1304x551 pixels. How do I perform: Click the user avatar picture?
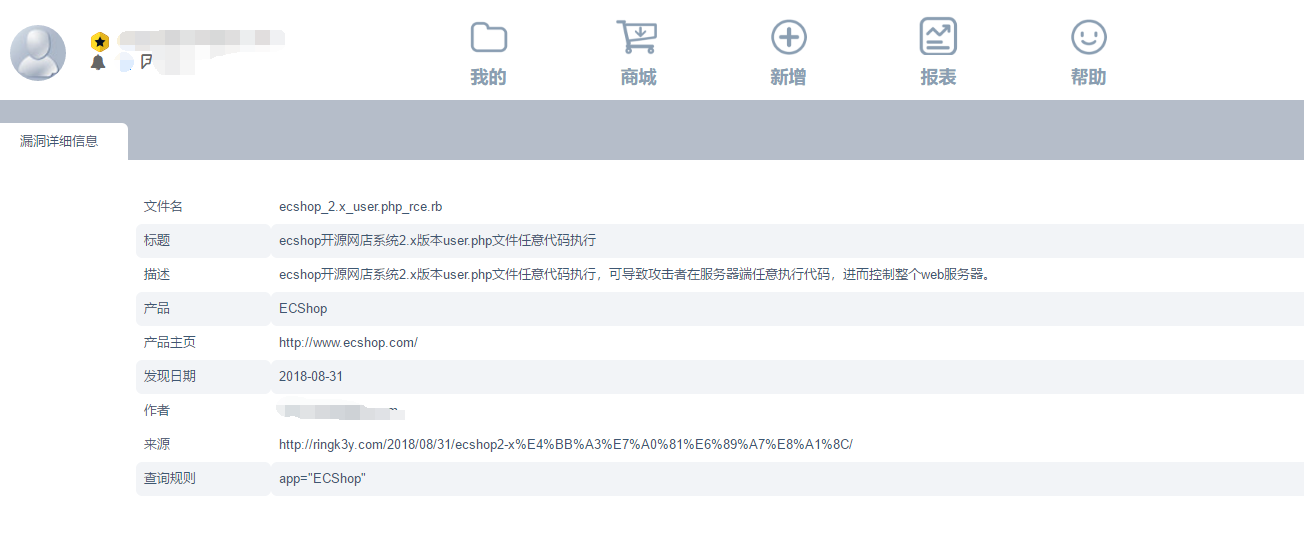38,53
